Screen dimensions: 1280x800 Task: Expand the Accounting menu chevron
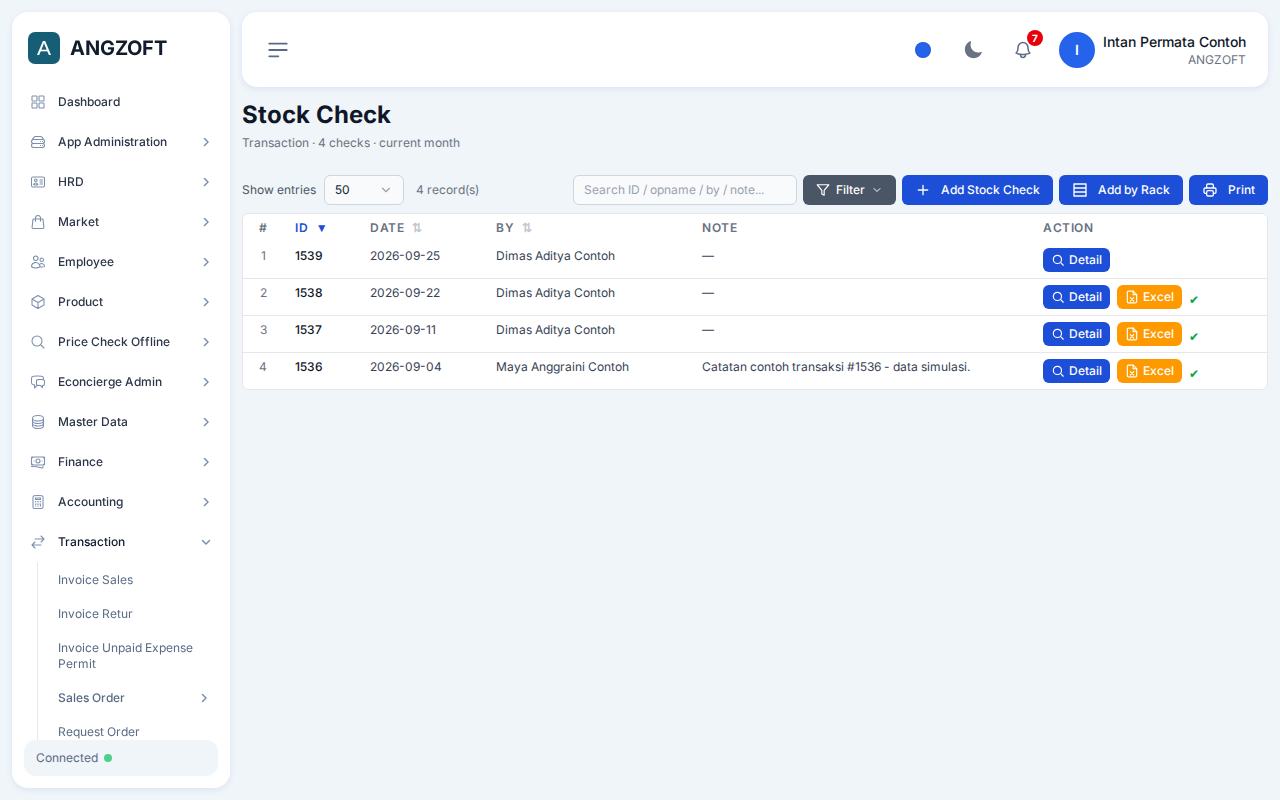click(x=206, y=502)
